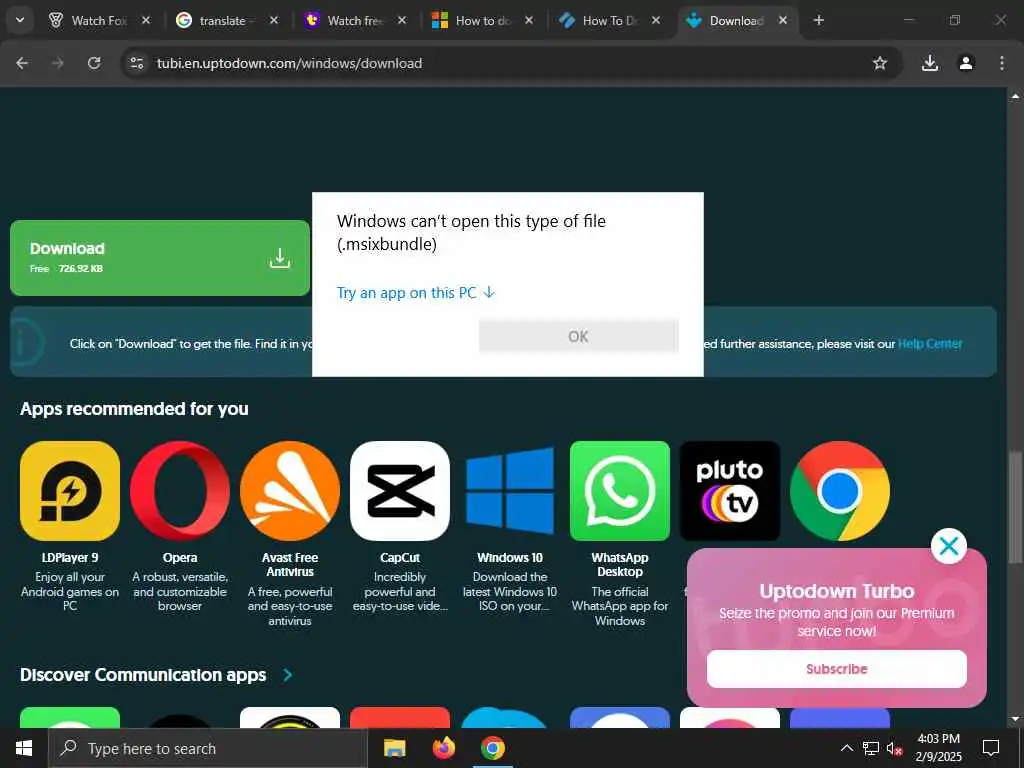Image resolution: width=1024 pixels, height=768 pixels.
Task: Open the CapCut app icon
Action: (x=400, y=490)
